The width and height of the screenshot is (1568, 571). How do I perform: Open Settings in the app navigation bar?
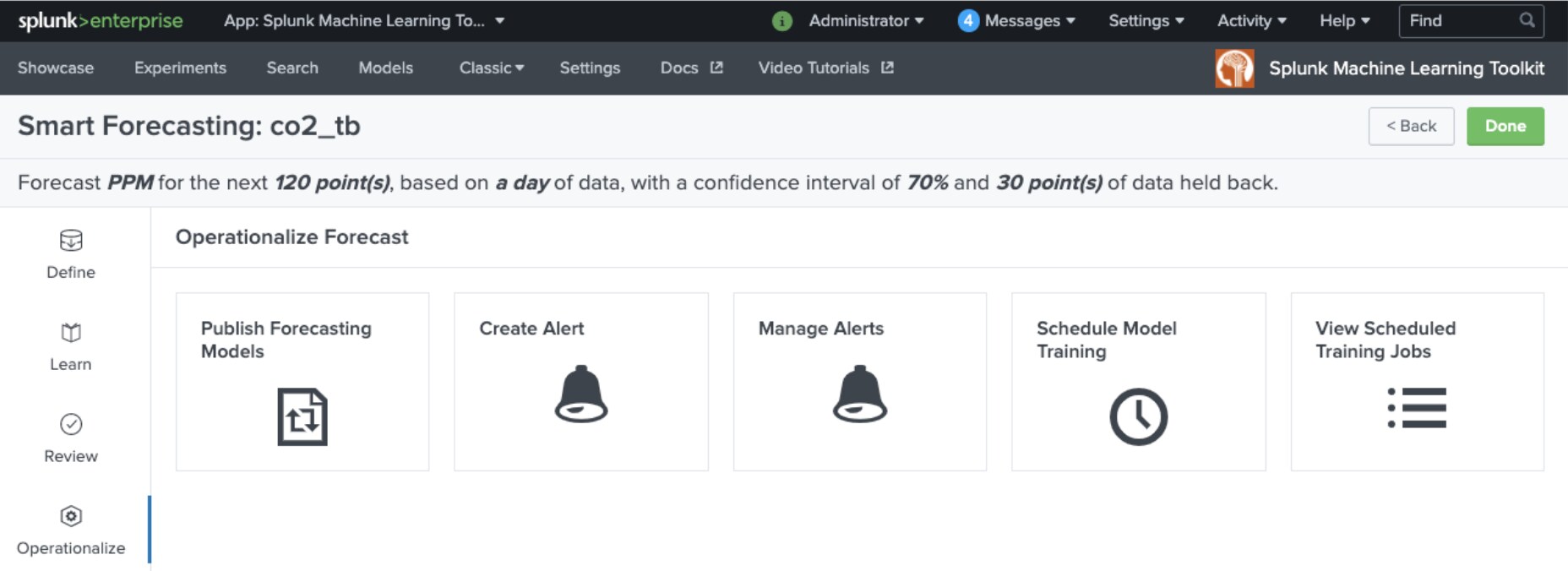coord(590,68)
